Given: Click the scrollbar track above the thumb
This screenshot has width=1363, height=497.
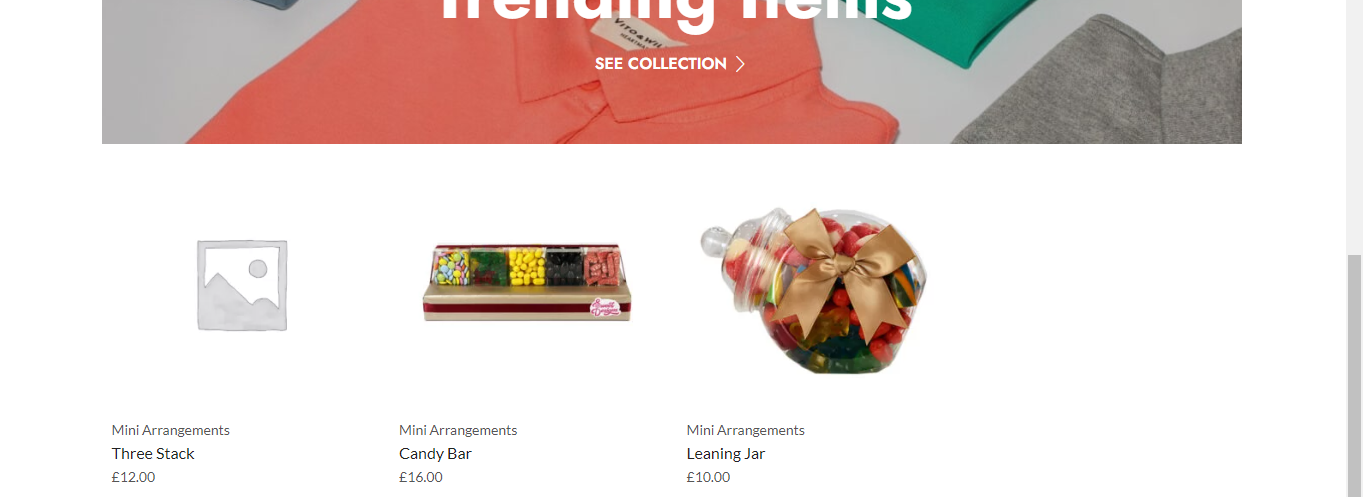Looking at the screenshot, I should pos(1355,127).
